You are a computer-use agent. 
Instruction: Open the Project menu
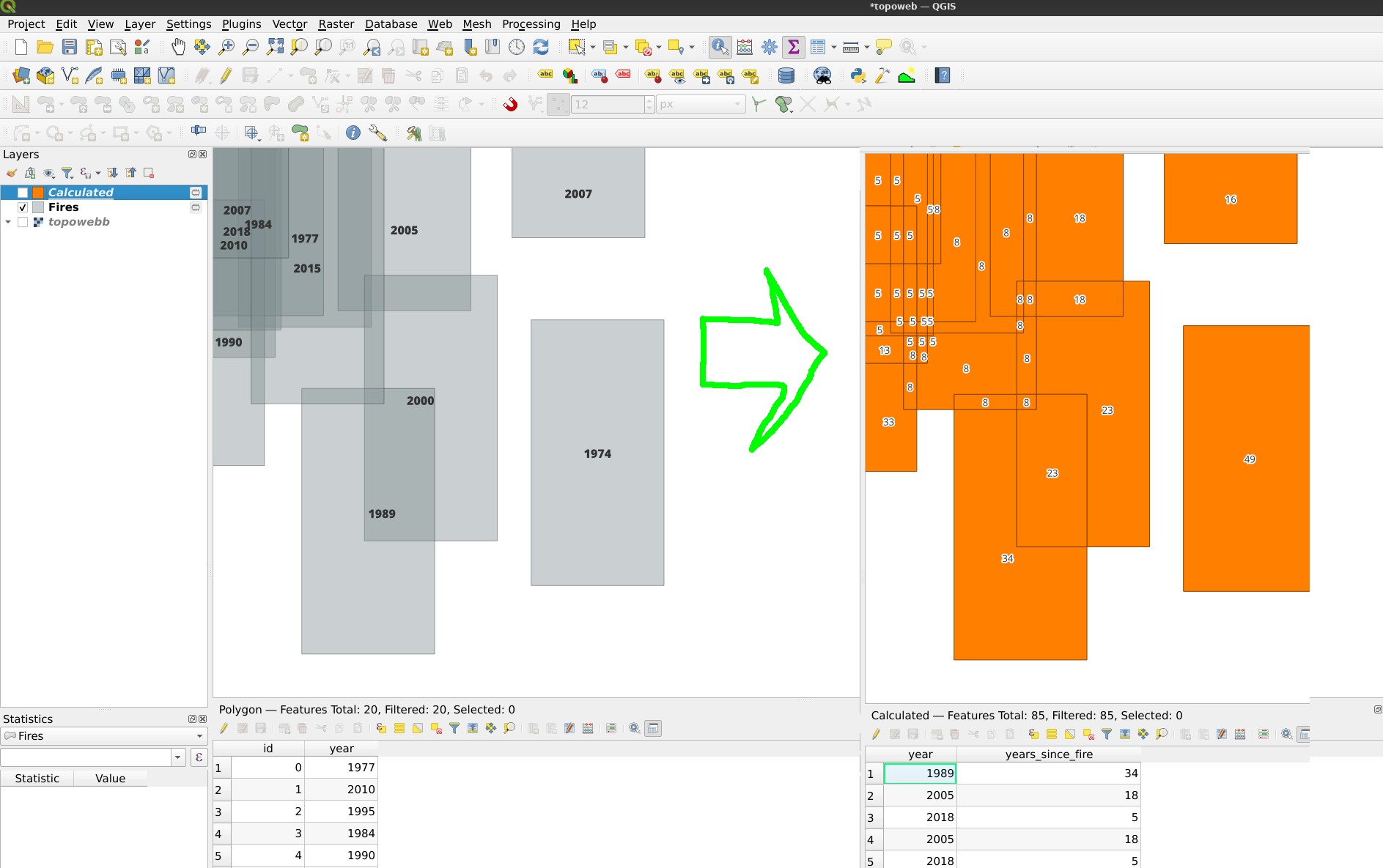click(26, 24)
